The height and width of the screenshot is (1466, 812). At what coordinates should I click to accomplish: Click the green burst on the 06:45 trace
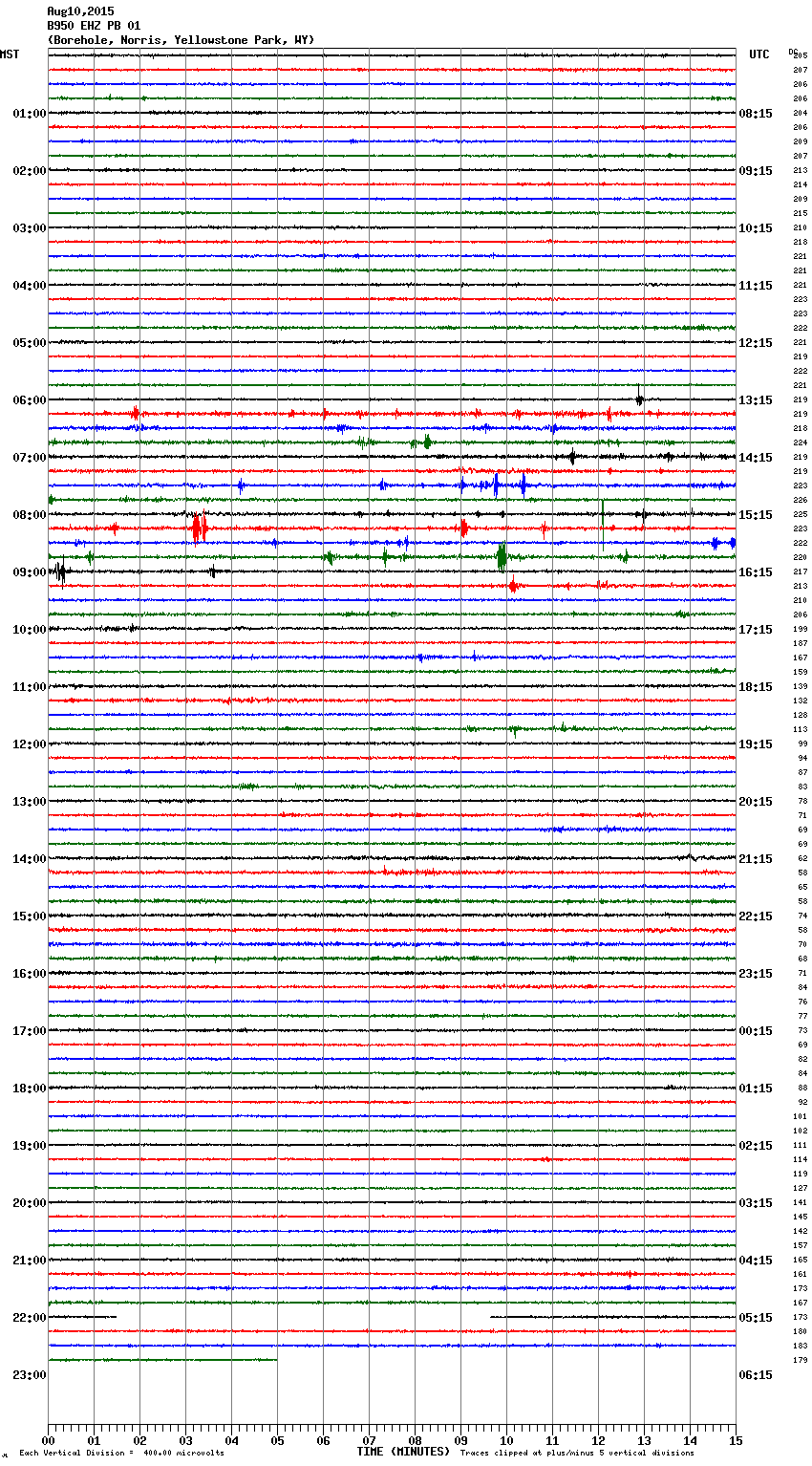click(x=426, y=442)
